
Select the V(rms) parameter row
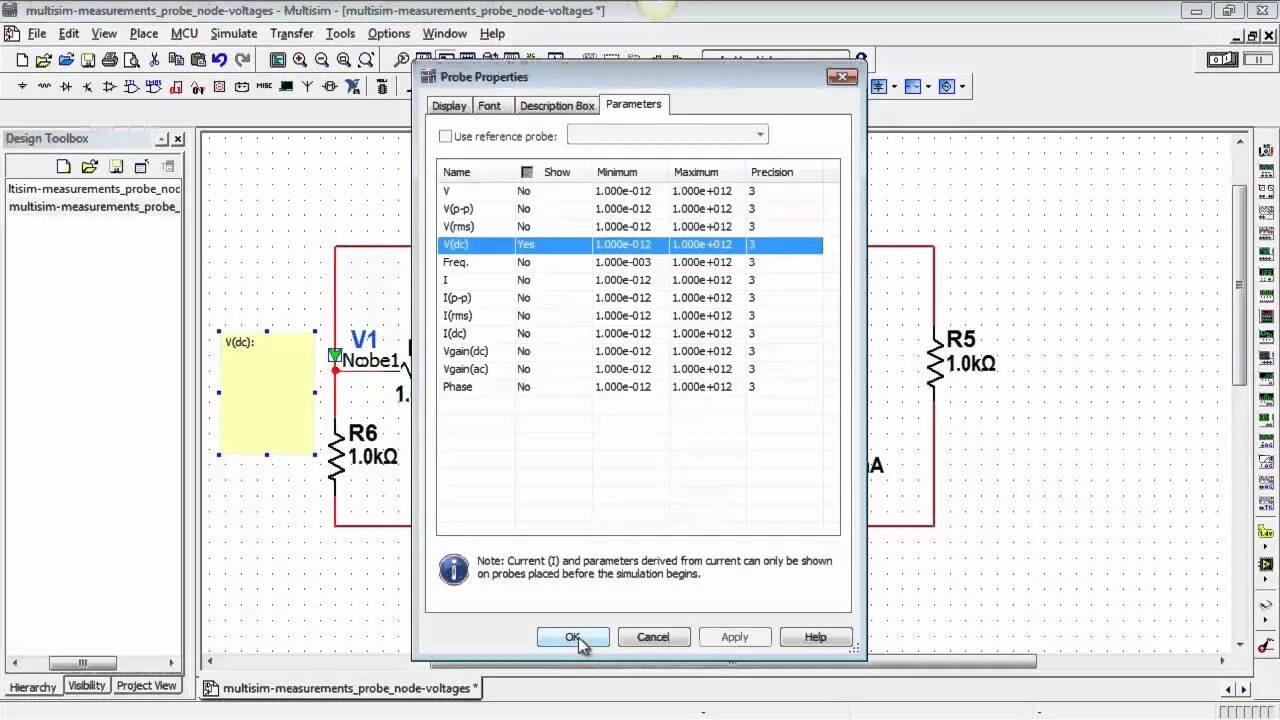point(630,227)
